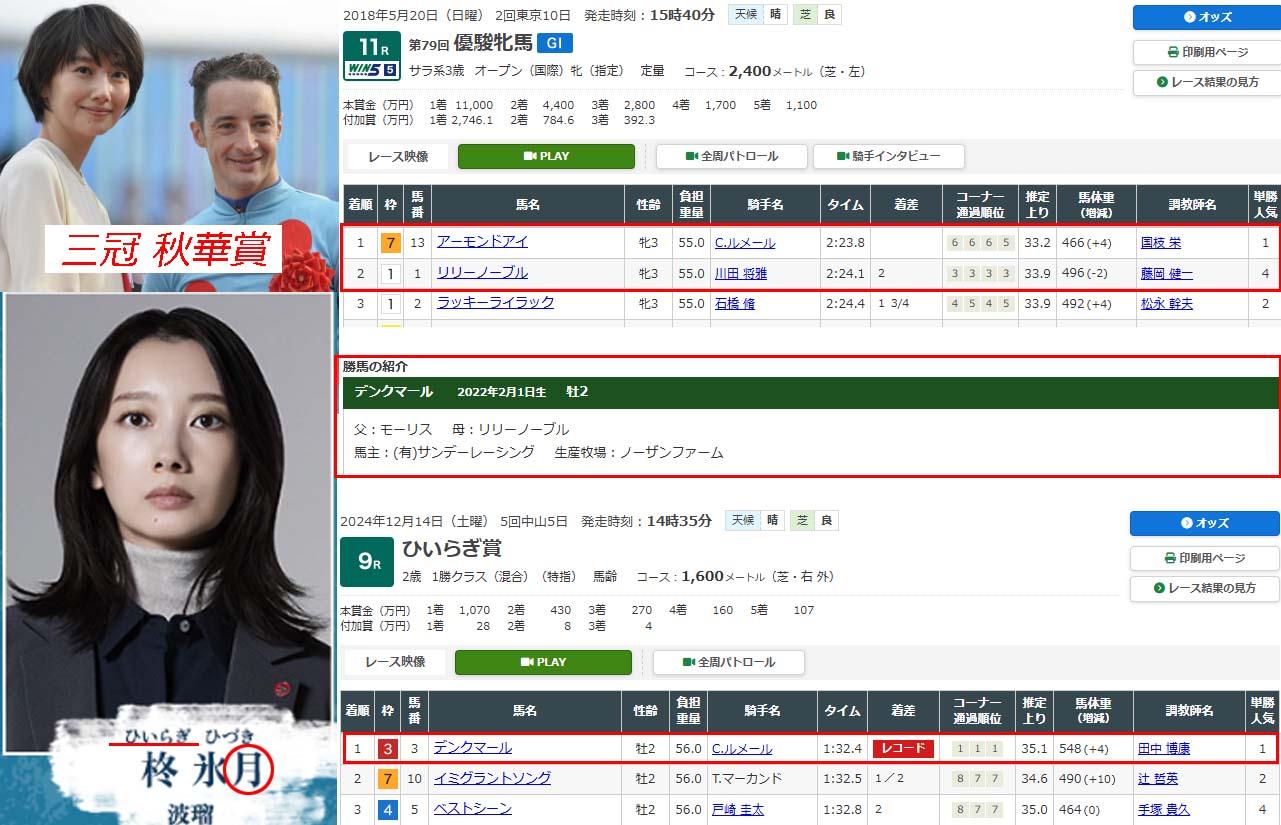Click jockey link 川田 将雅
The image size is (1281, 825).
point(739,273)
